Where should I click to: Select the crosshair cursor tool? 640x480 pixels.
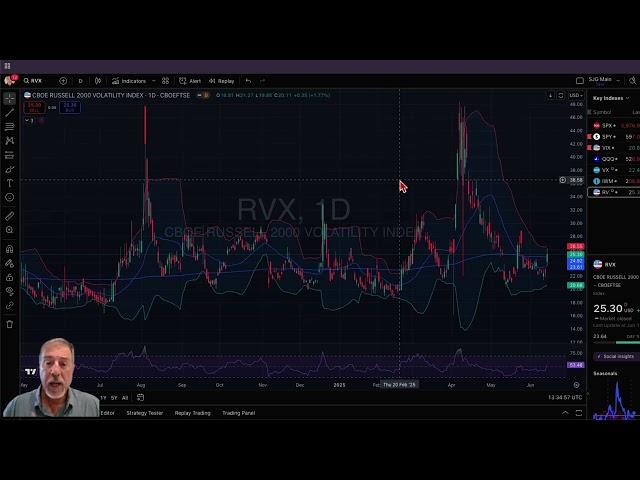pos(9,98)
